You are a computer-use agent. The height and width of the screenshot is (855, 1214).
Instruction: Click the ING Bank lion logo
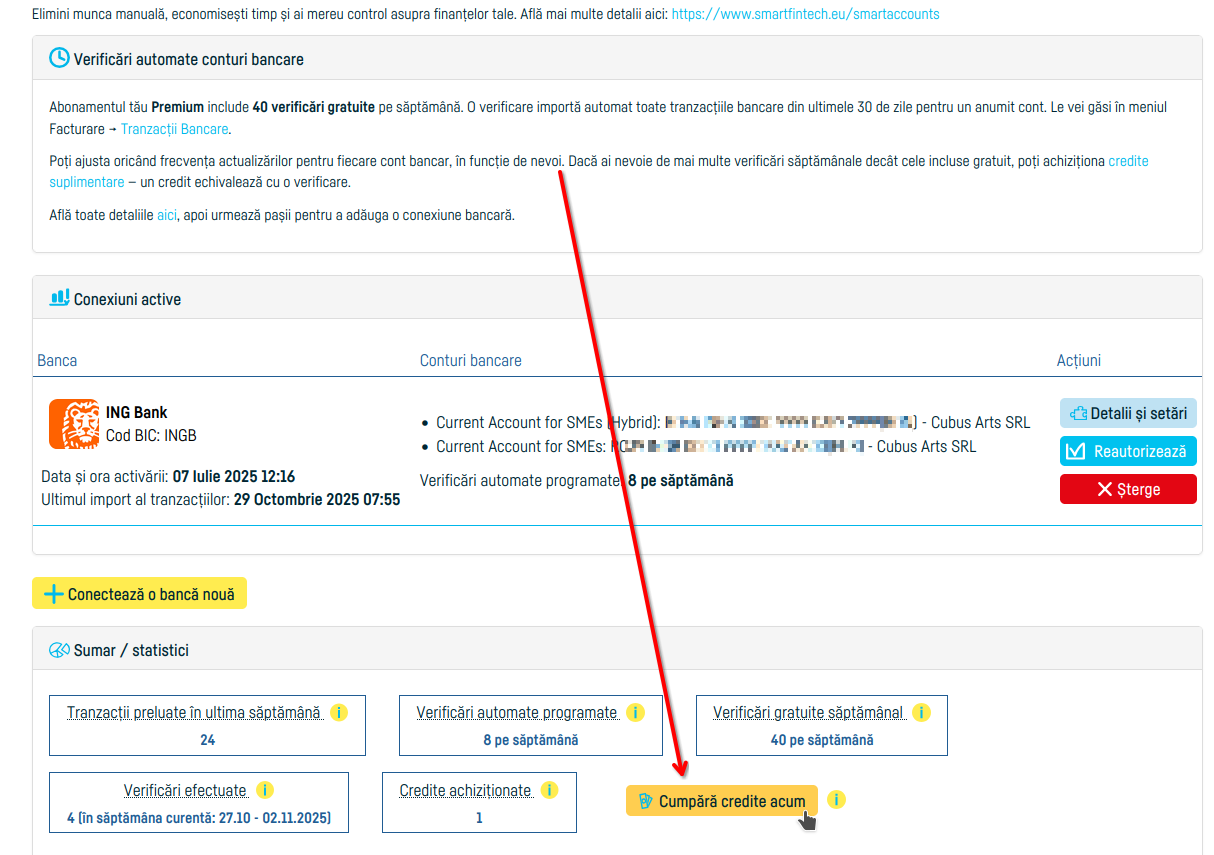coord(73,424)
